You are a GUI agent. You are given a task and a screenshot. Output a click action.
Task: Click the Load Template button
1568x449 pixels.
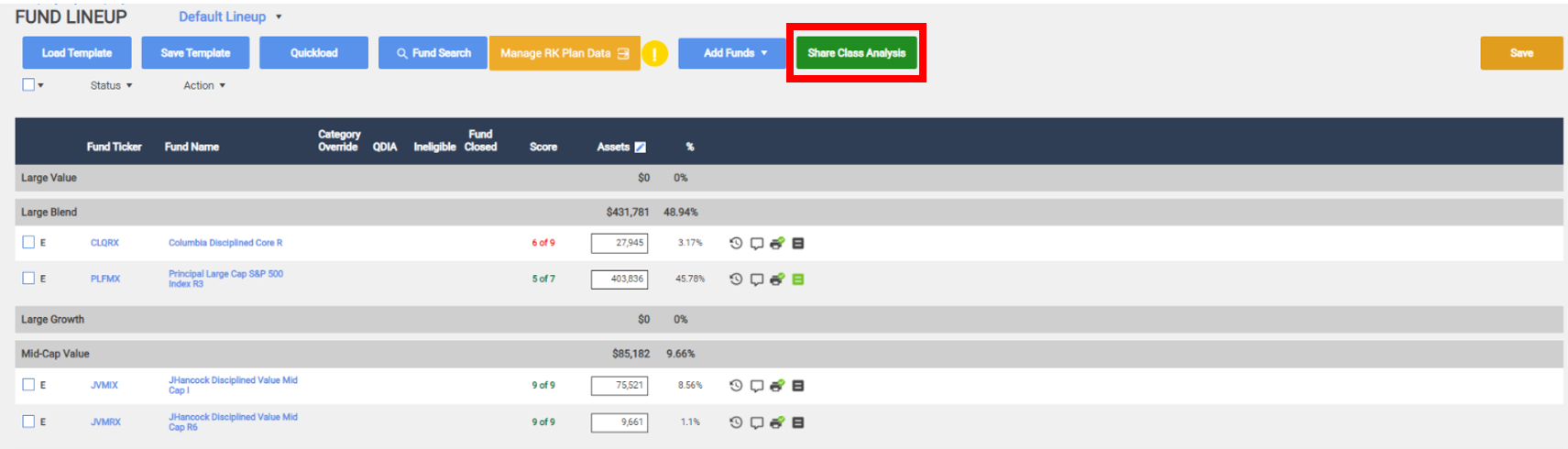pos(77,53)
